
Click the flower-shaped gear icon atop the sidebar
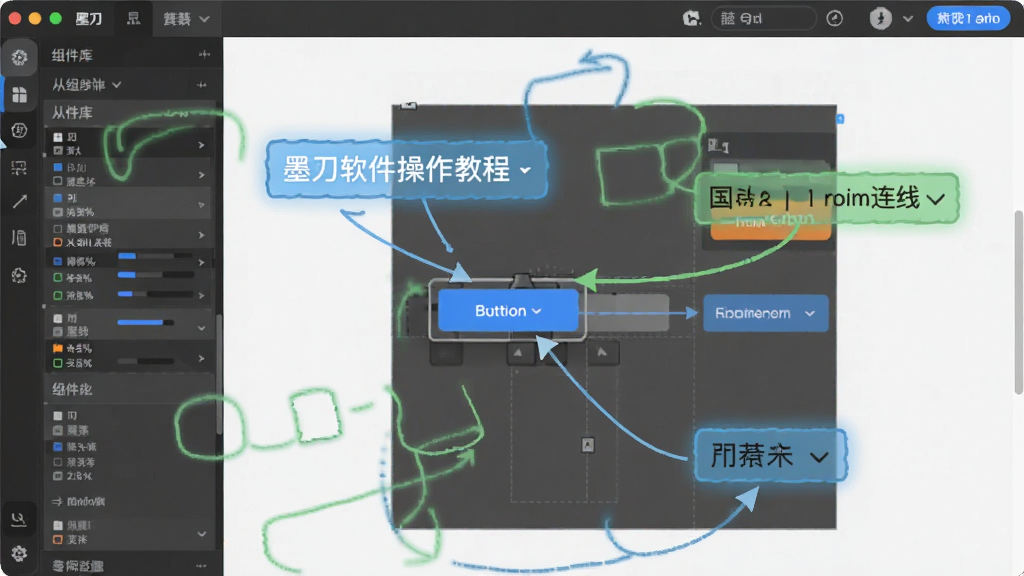pyautogui.click(x=19, y=57)
